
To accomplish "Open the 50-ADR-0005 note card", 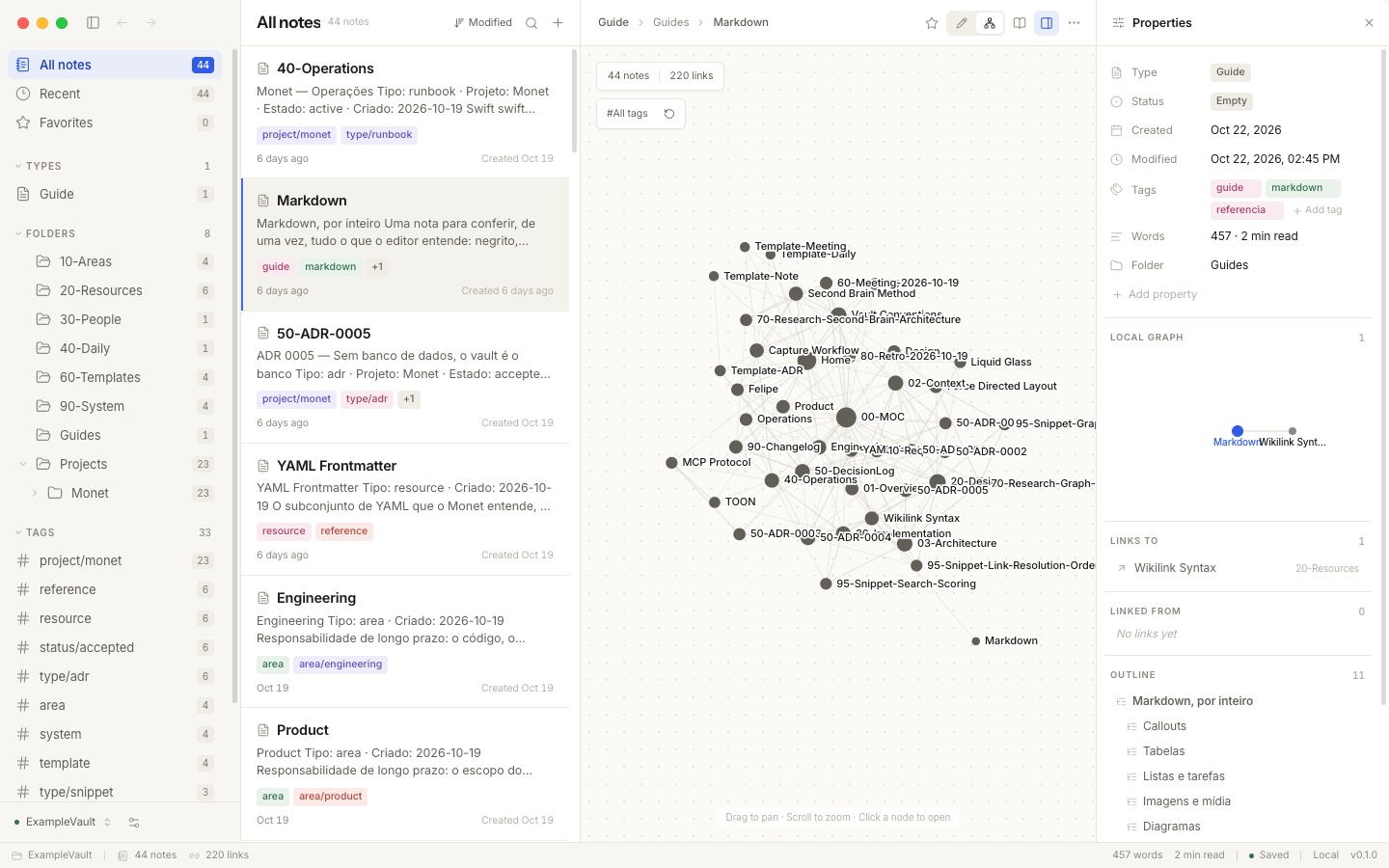I will click(405, 378).
